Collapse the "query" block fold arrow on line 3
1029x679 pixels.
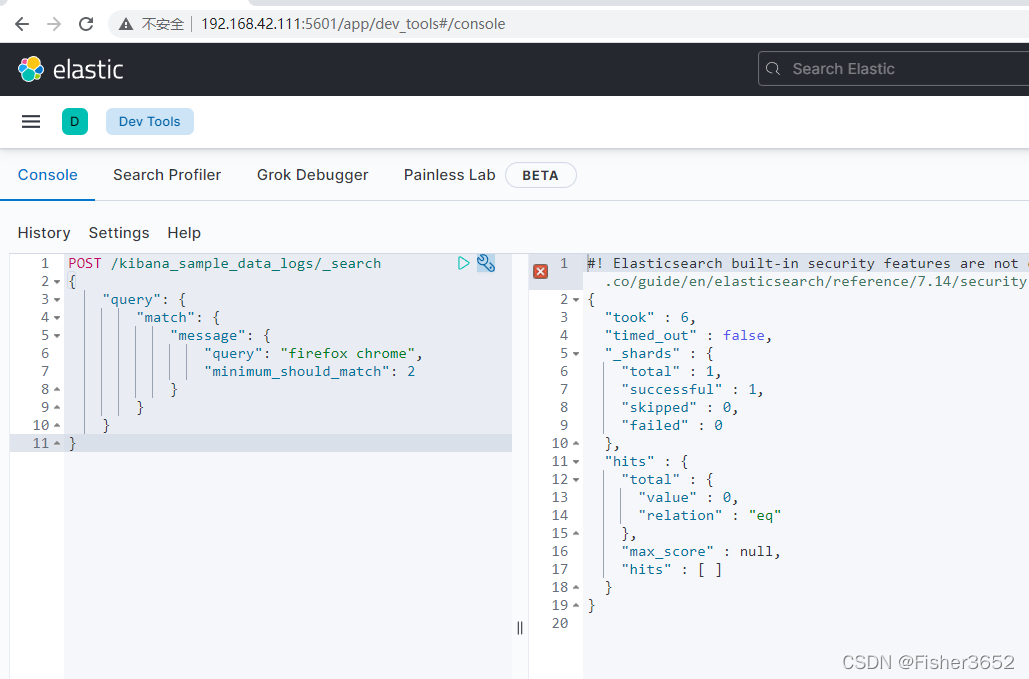tap(57, 300)
